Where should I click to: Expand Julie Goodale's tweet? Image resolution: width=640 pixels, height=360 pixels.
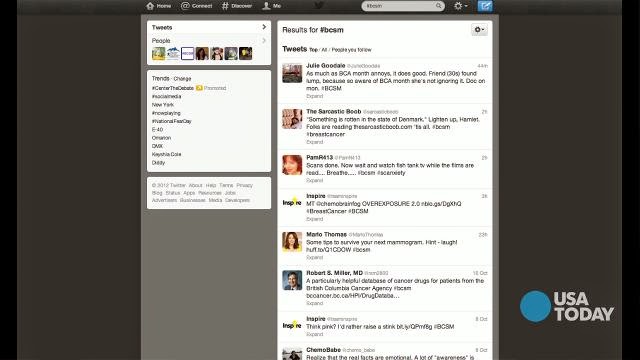pyautogui.click(x=314, y=96)
